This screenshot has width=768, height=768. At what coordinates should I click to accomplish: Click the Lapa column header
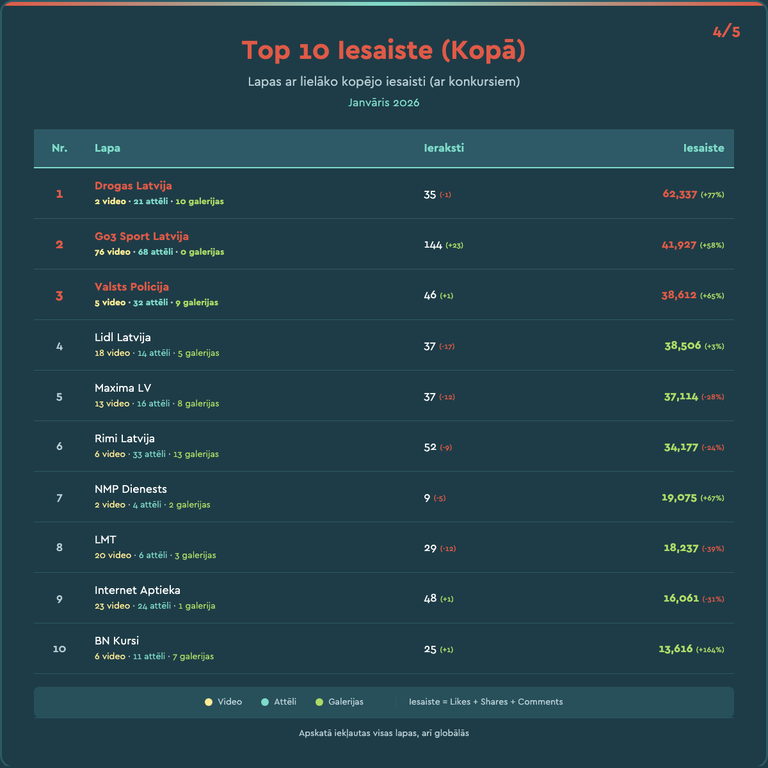coord(107,148)
